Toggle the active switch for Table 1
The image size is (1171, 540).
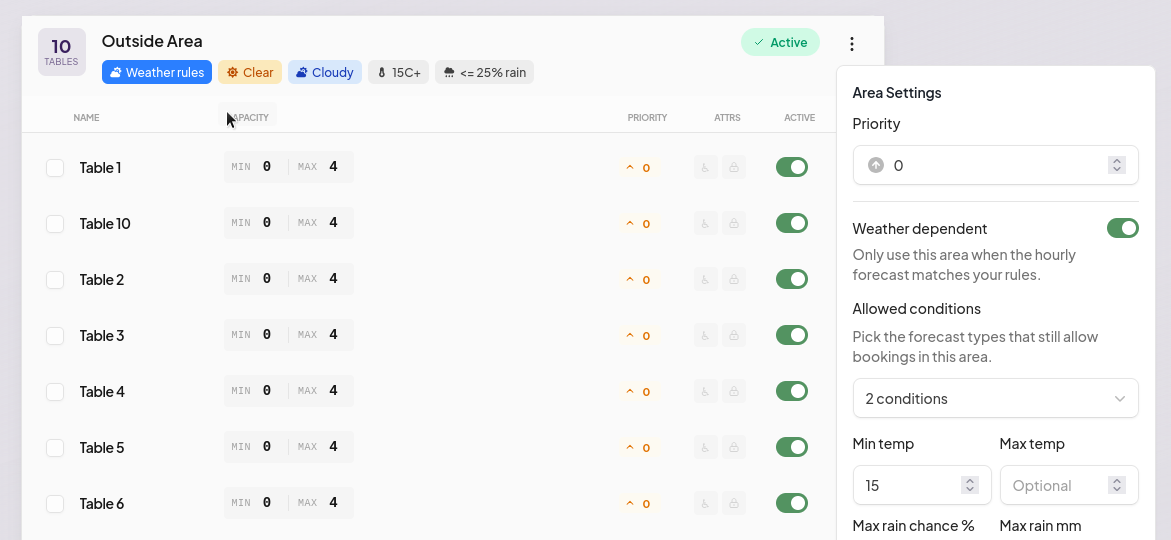792,167
